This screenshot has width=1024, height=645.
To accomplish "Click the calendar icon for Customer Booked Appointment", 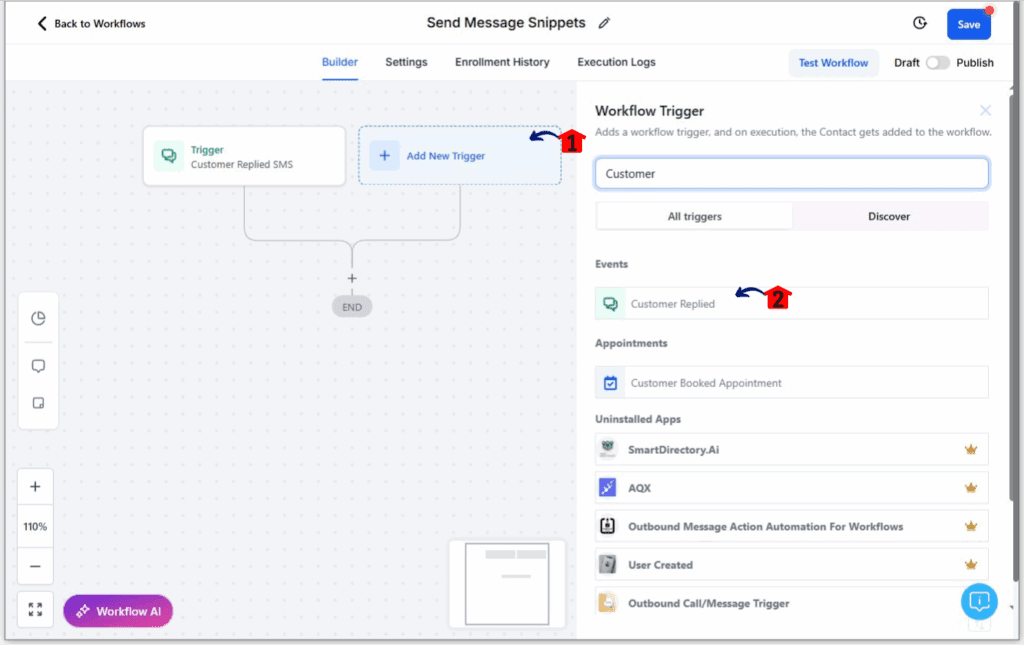I will tap(610, 383).
